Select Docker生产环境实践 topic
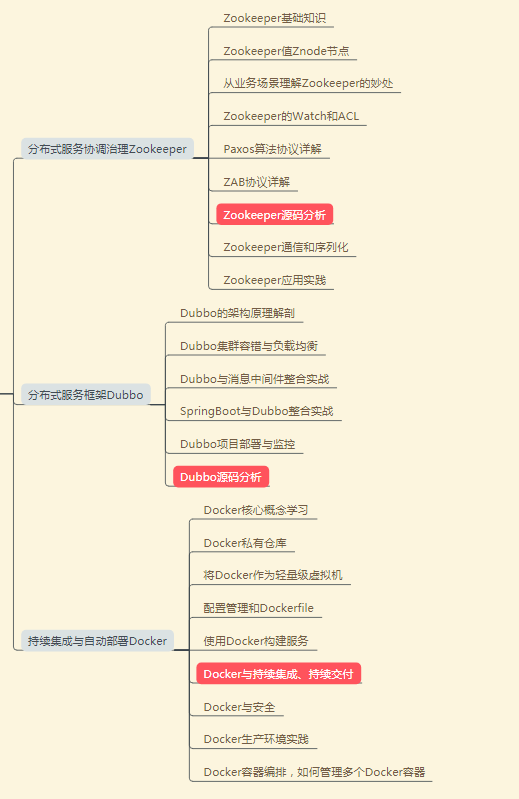 coord(256,739)
